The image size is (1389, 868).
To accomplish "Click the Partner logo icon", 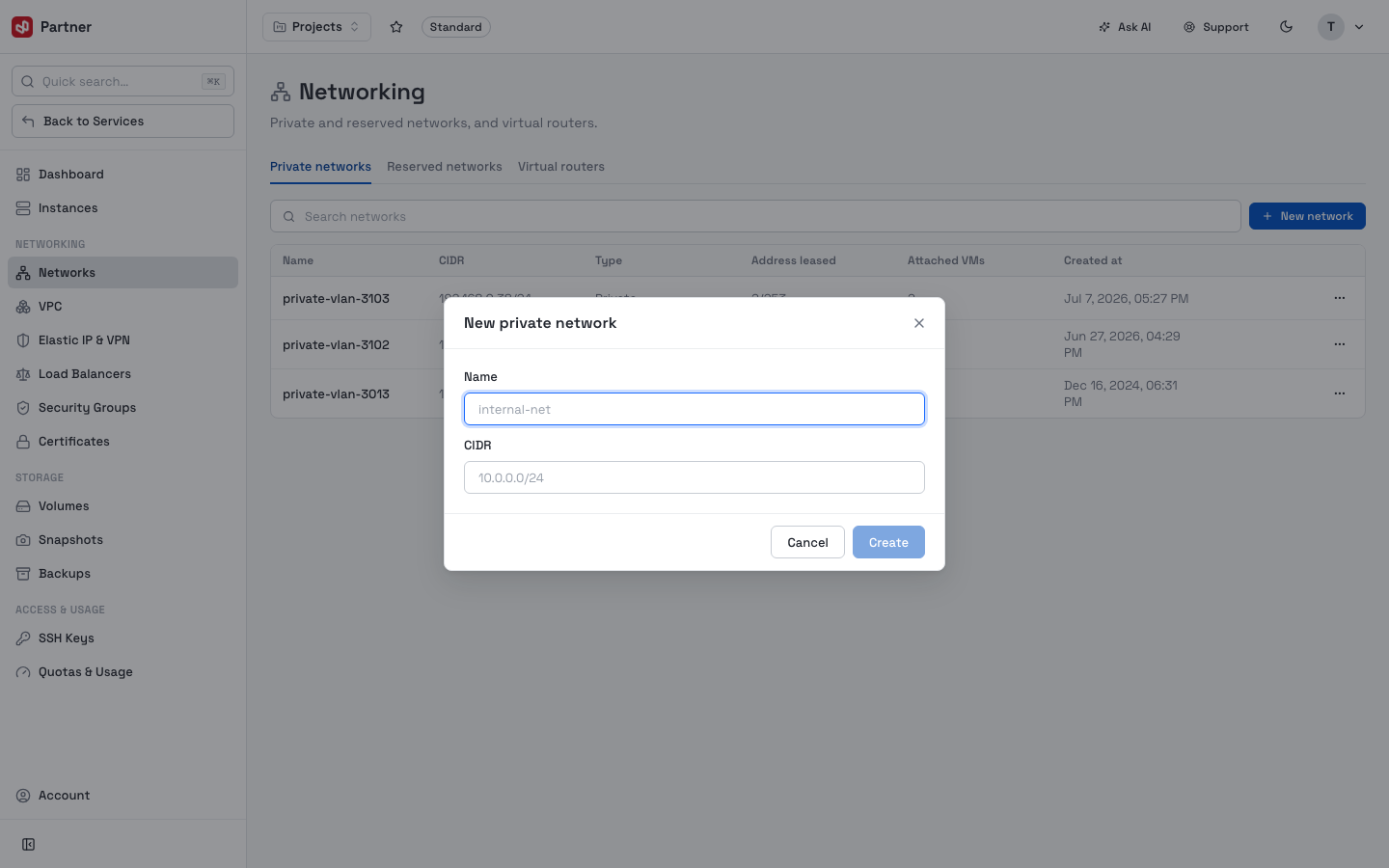I will click(22, 27).
